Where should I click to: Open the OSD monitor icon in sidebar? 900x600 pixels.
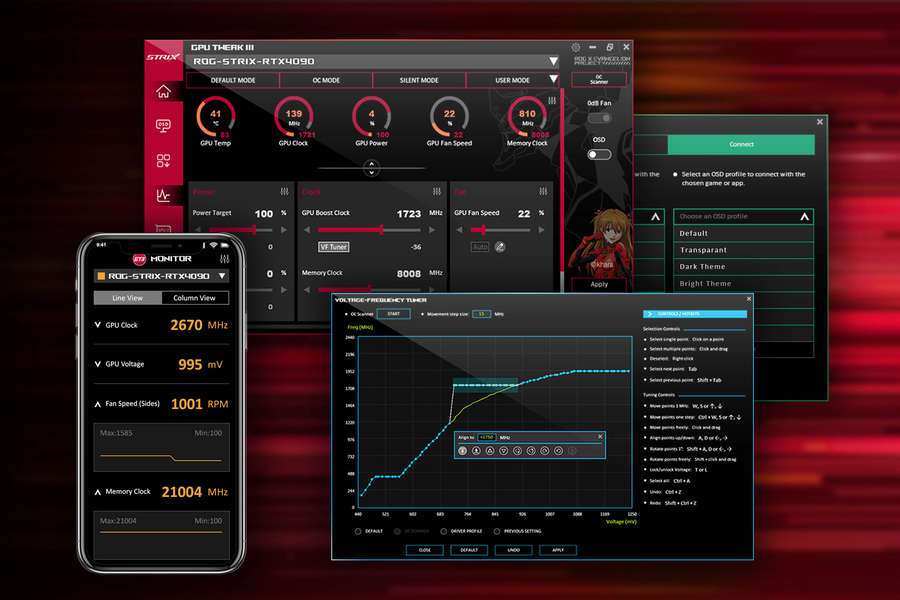tap(163, 126)
